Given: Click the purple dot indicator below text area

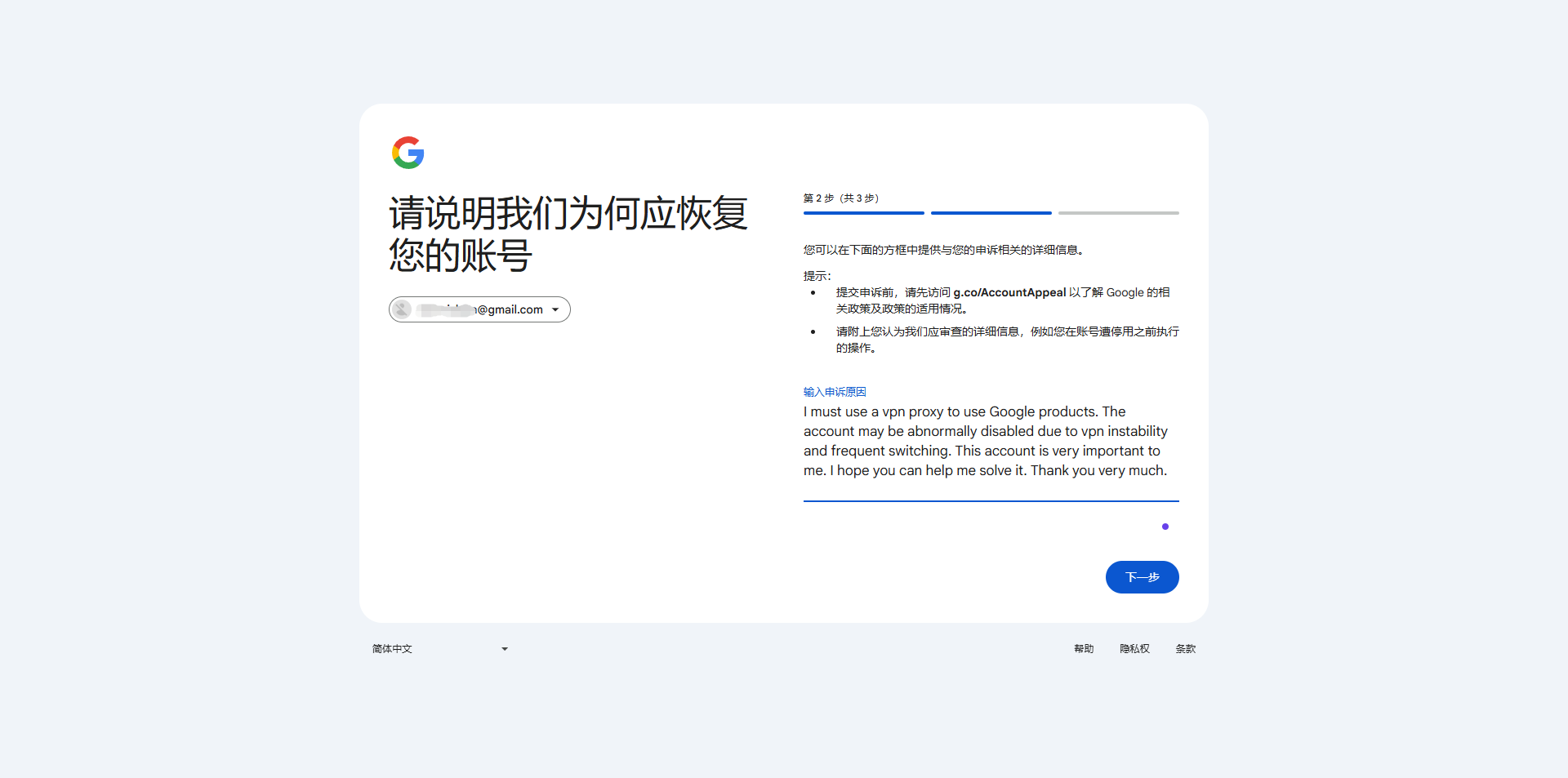Looking at the screenshot, I should (1165, 527).
